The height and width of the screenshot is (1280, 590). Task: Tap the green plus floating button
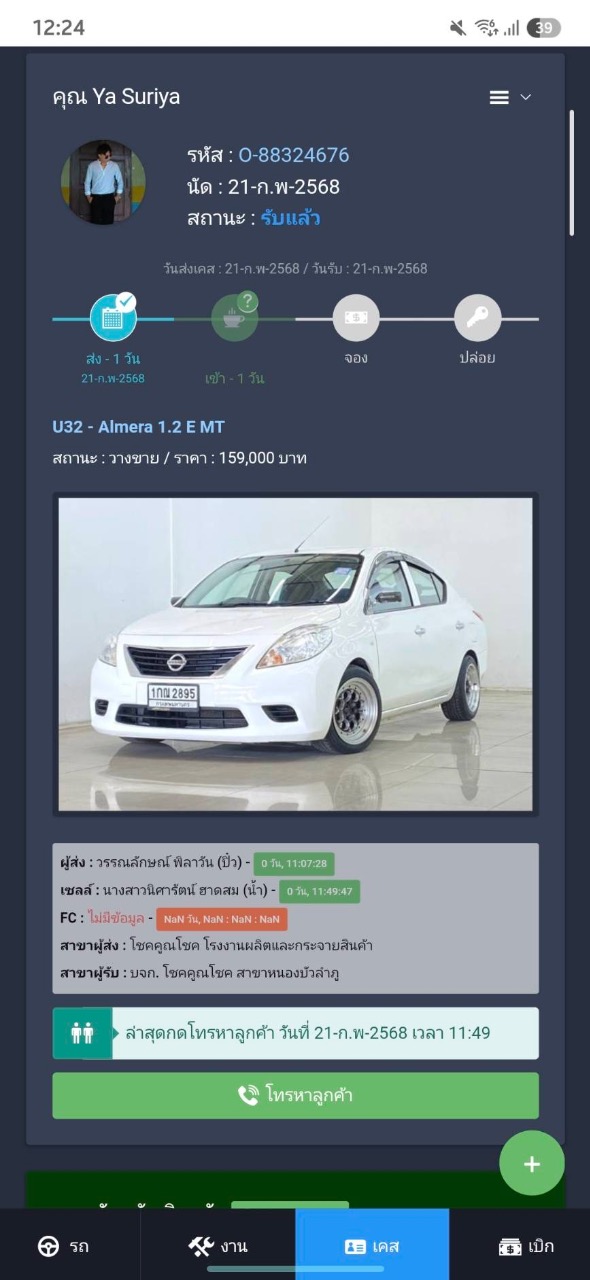point(532,1163)
